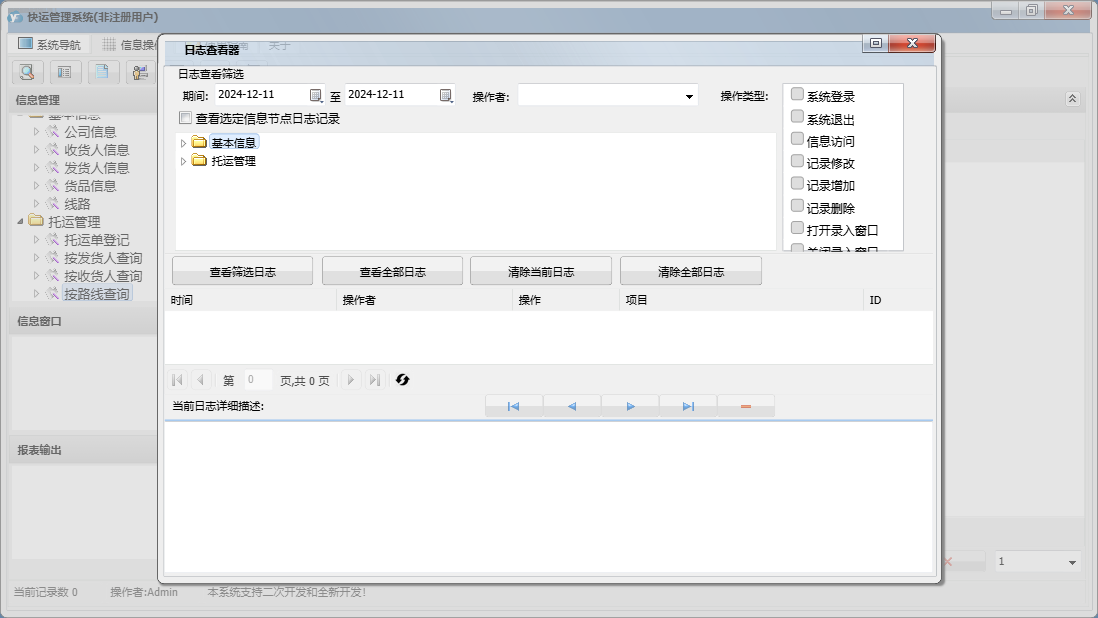Image resolution: width=1098 pixels, height=618 pixels.
Task: Go to last page of log list
Action: 375,379
